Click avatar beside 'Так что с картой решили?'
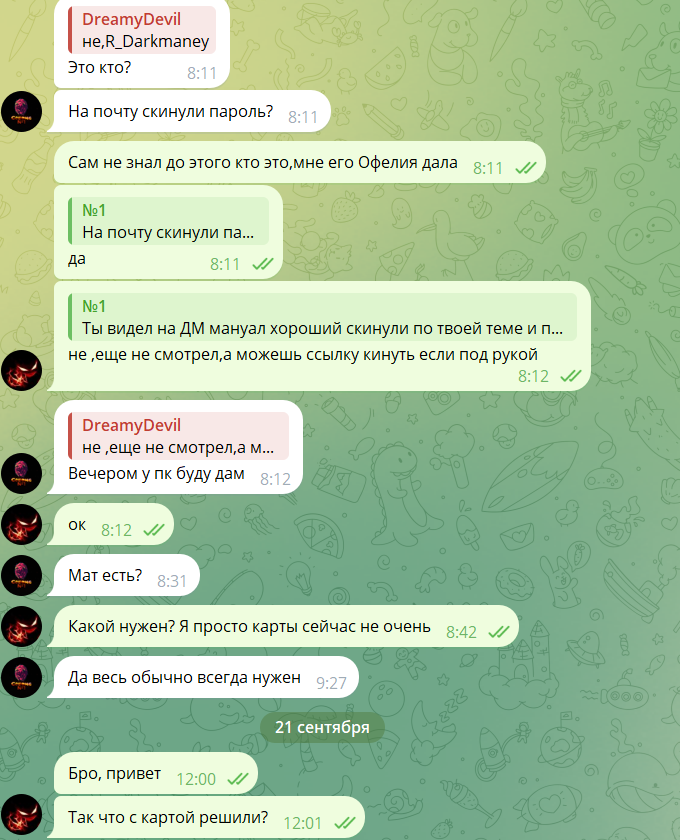 (21, 815)
